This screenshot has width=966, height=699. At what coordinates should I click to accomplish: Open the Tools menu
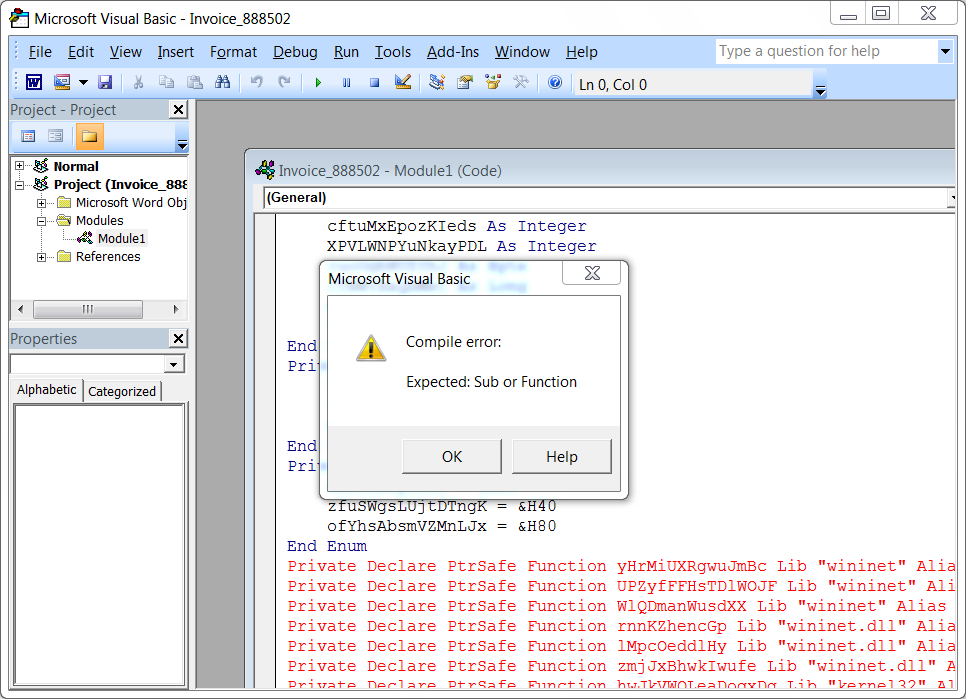click(393, 52)
